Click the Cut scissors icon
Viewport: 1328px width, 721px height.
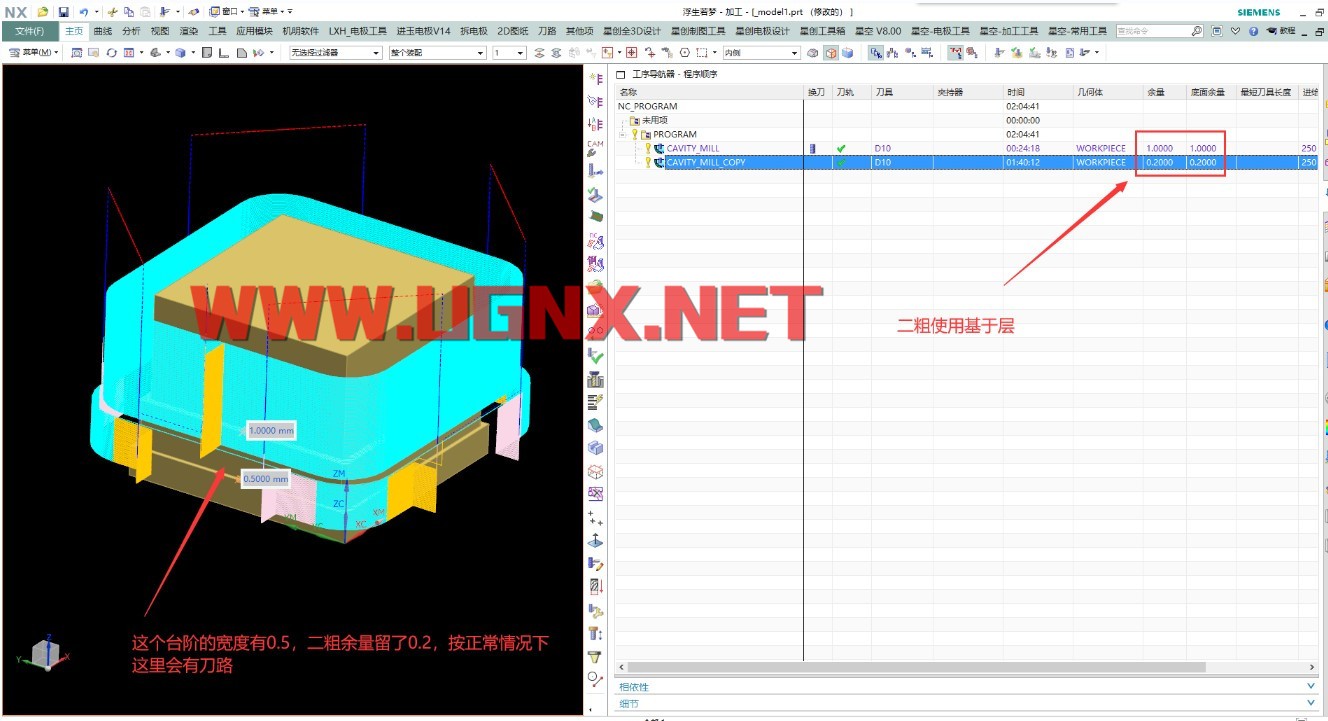(x=112, y=12)
